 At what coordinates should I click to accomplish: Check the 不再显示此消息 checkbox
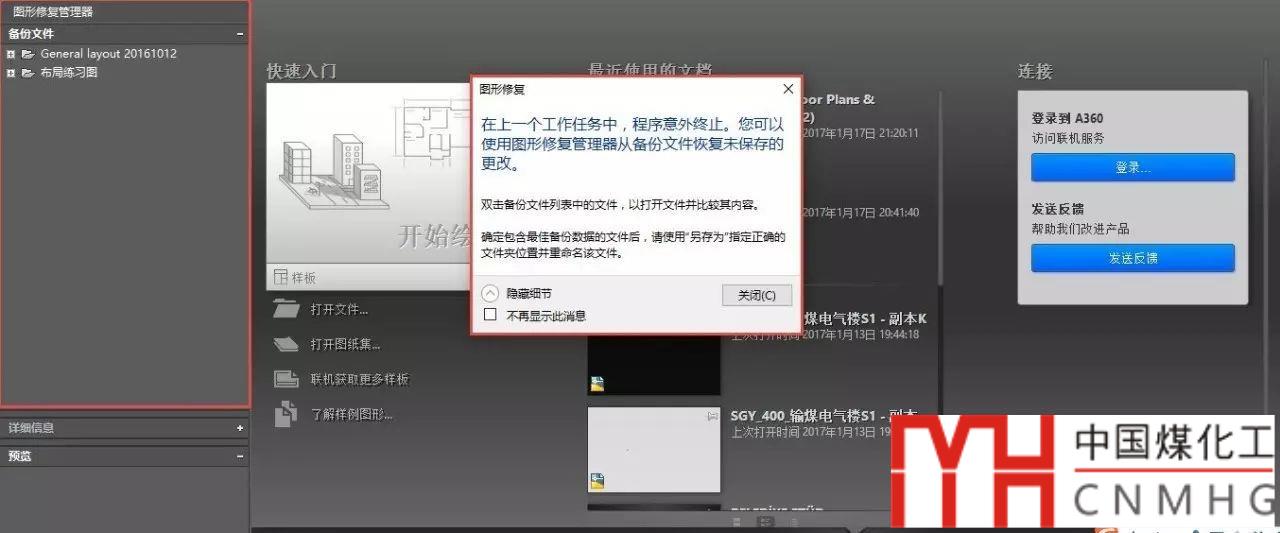[x=490, y=315]
